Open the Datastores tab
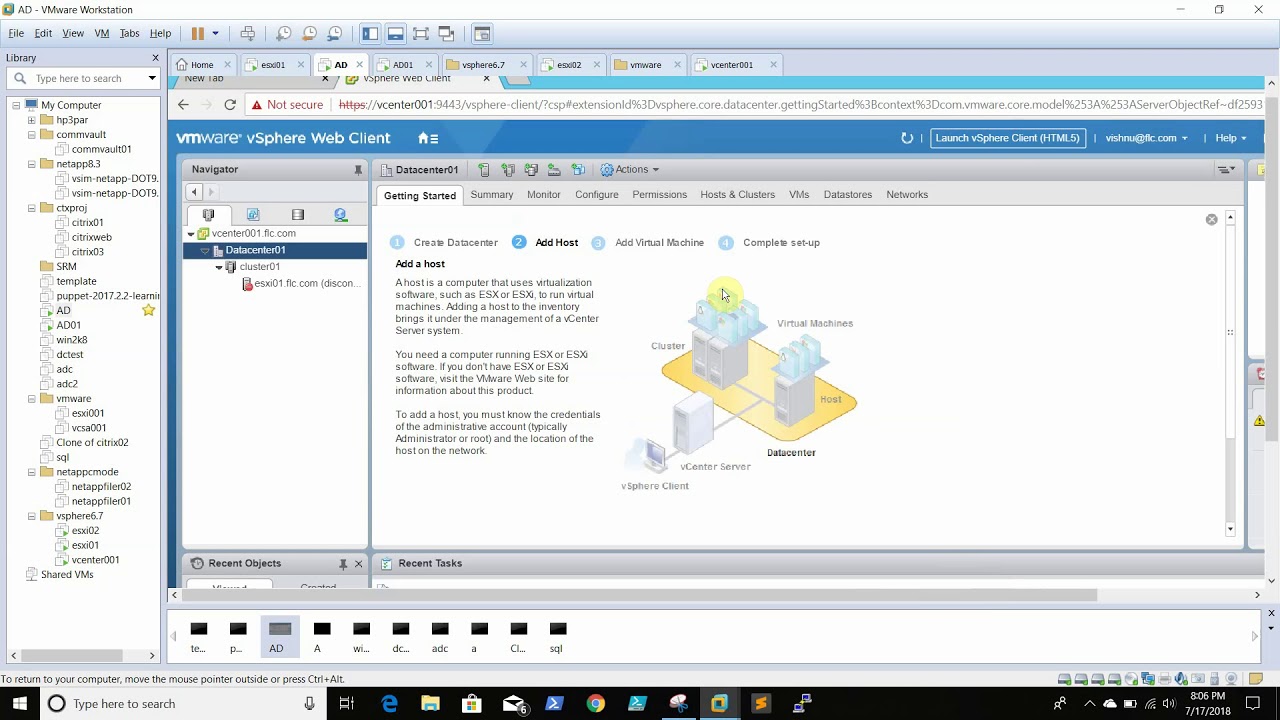Screen dimensions: 1280x720 point(848,195)
